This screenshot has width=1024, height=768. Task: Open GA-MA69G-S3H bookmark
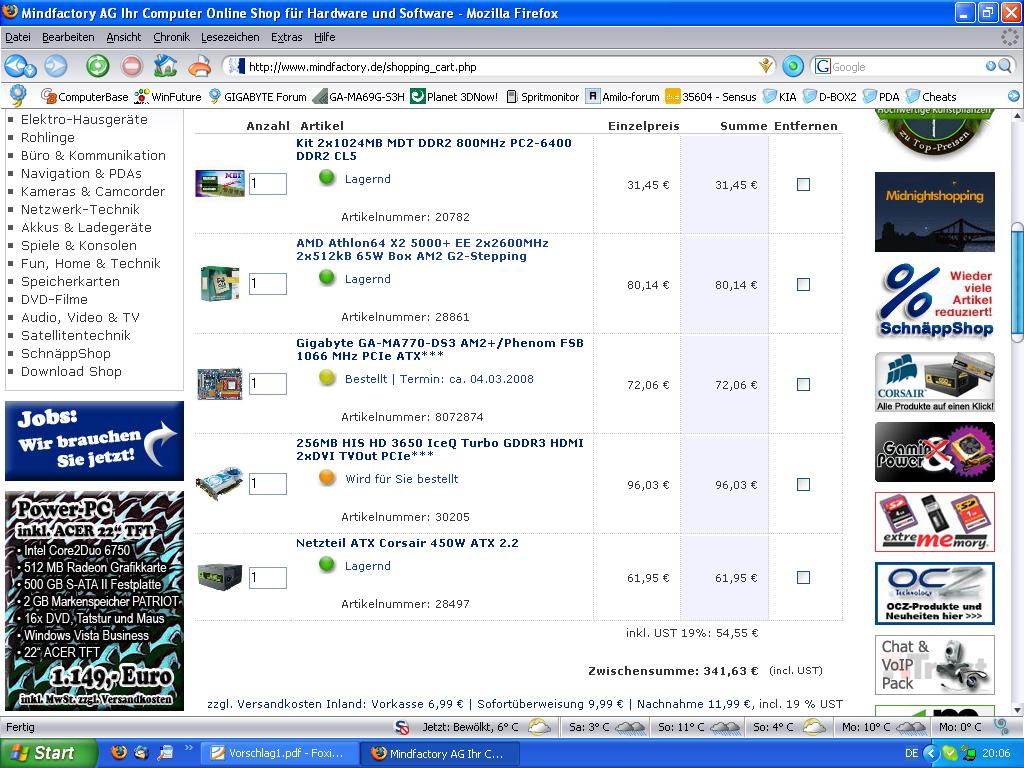point(359,97)
